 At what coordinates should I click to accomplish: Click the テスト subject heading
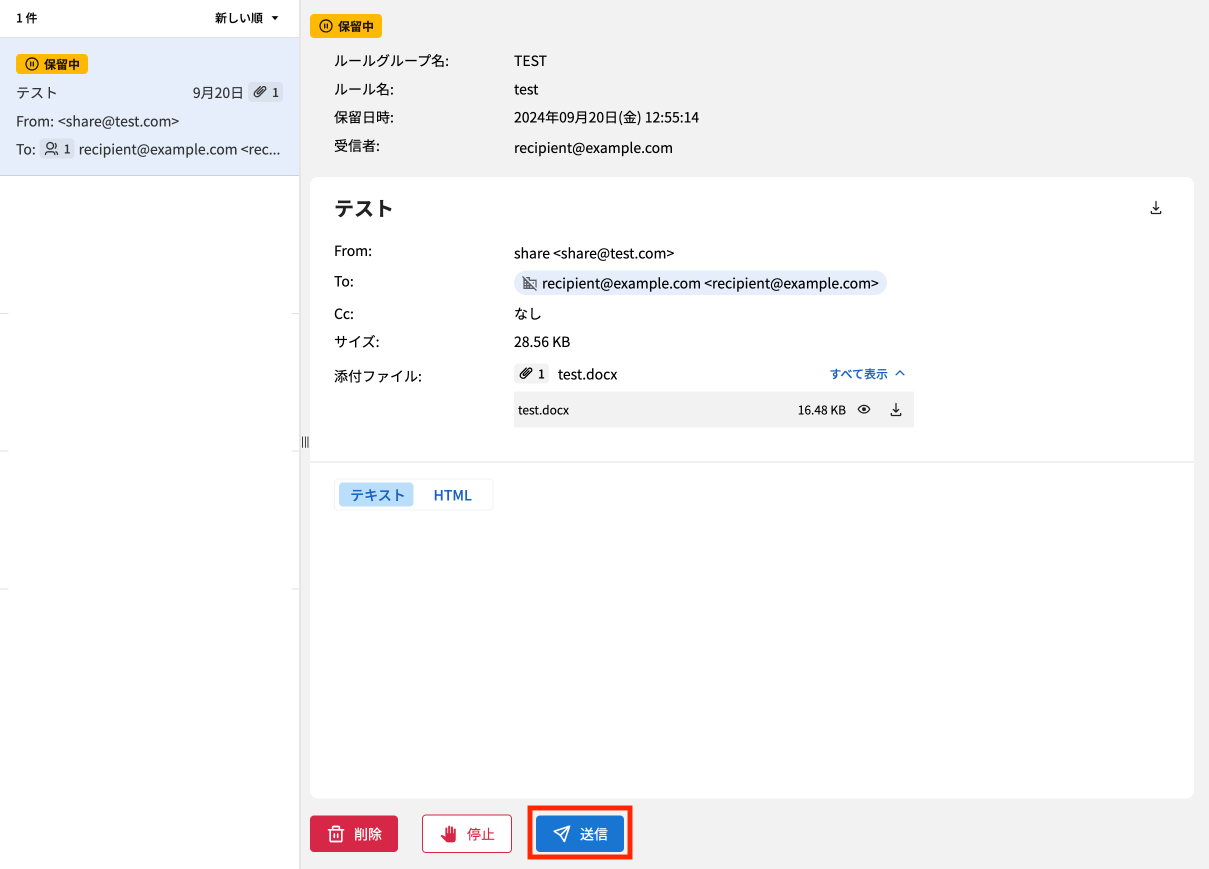364,208
